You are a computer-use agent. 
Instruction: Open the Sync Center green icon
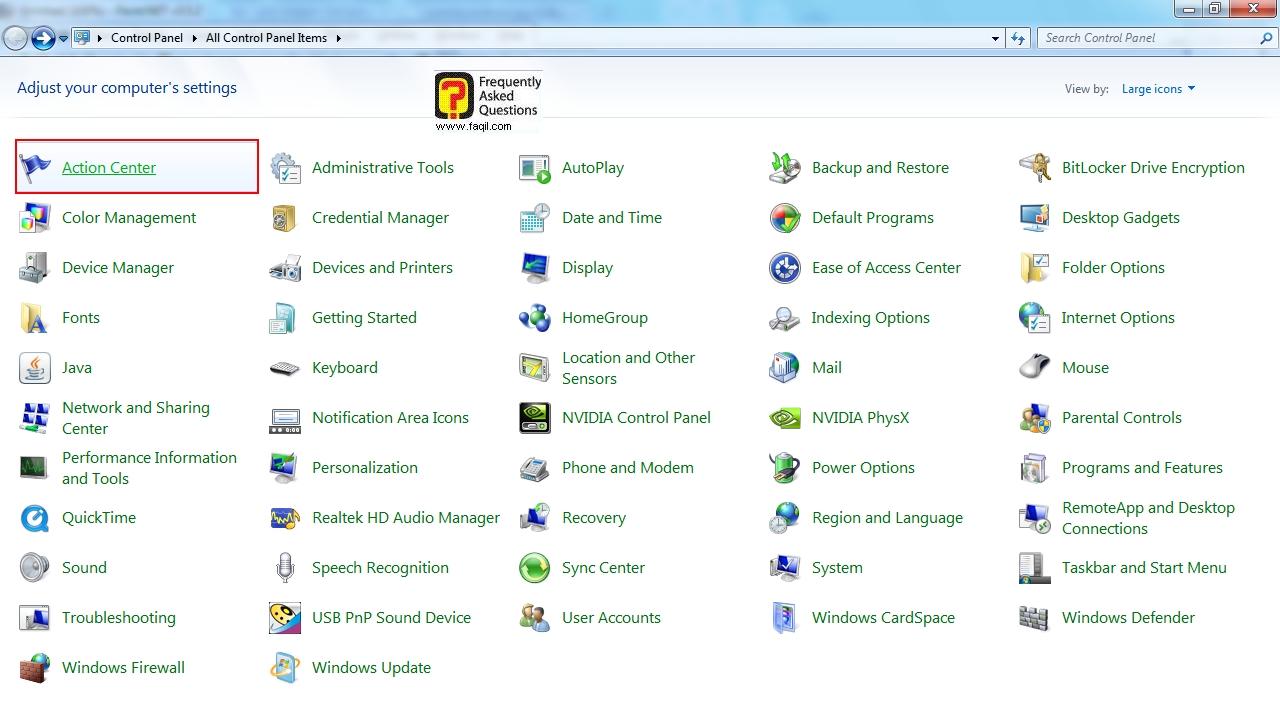[x=535, y=568]
